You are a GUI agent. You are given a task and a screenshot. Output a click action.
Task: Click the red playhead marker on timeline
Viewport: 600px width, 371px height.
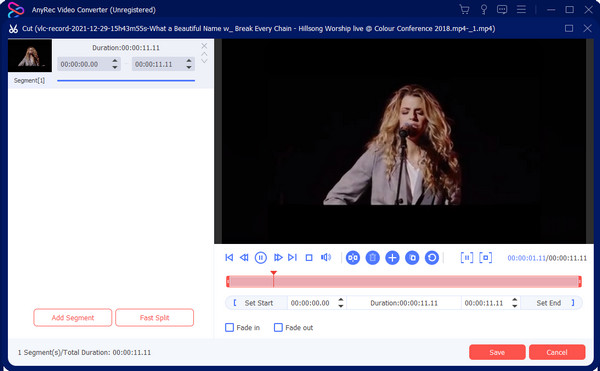point(273,273)
